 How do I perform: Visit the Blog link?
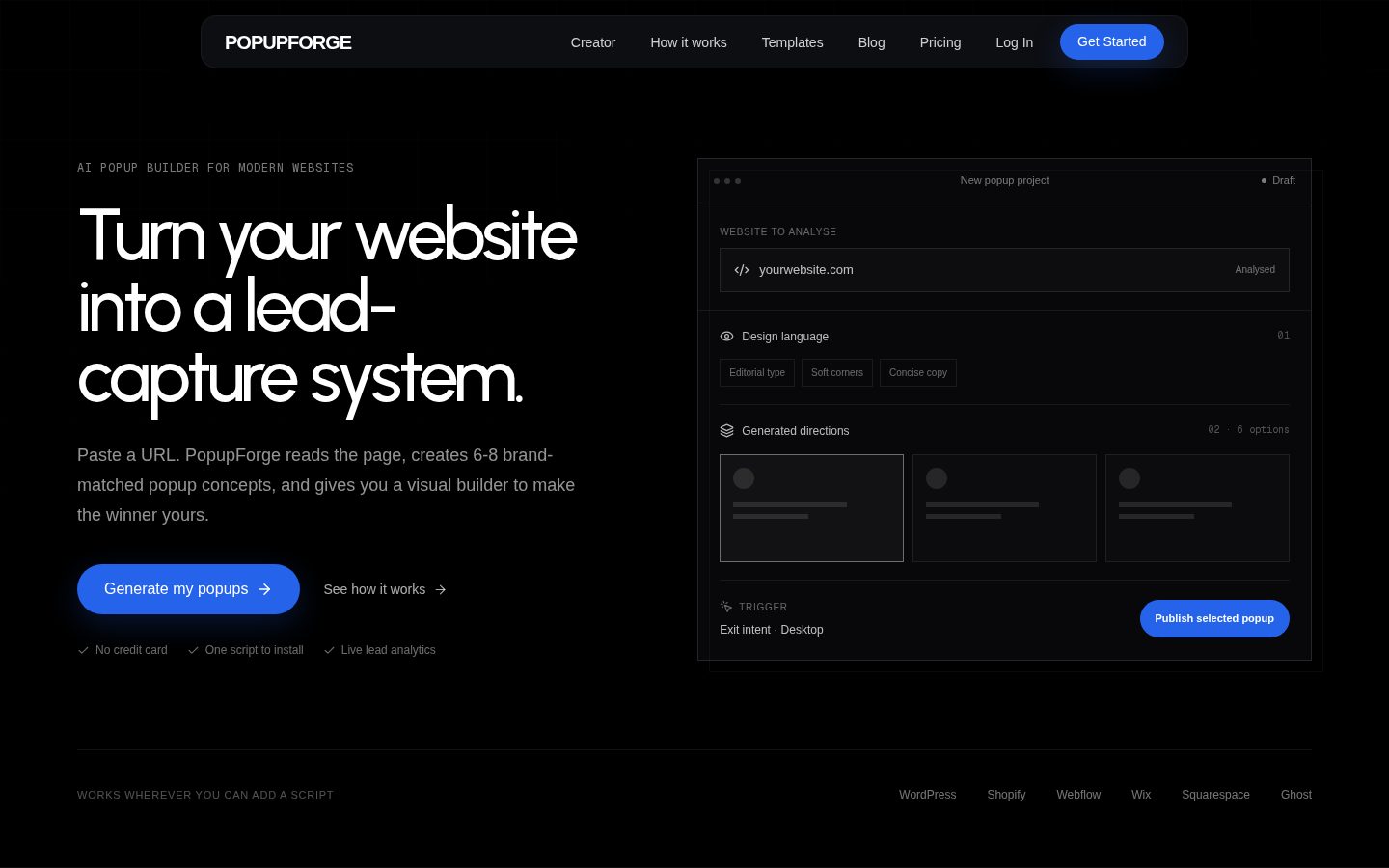[x=871, y=42]
